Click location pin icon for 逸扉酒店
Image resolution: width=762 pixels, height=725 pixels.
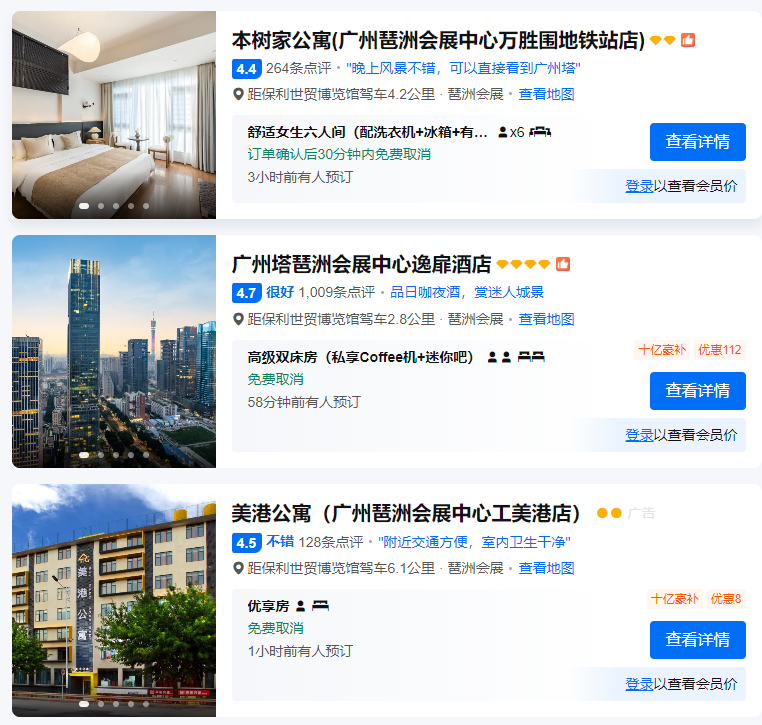click(238, 319)
